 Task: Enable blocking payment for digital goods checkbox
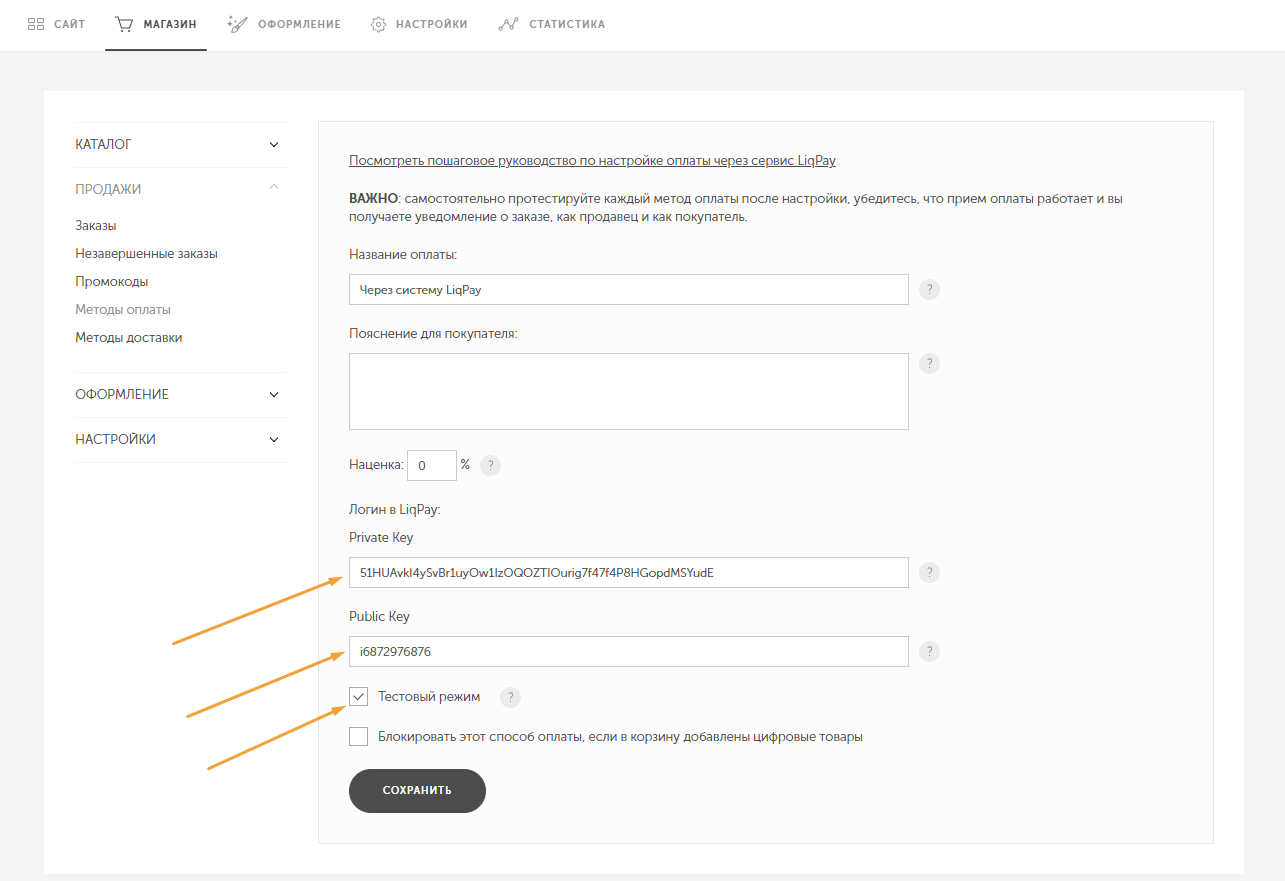(359, 737)
